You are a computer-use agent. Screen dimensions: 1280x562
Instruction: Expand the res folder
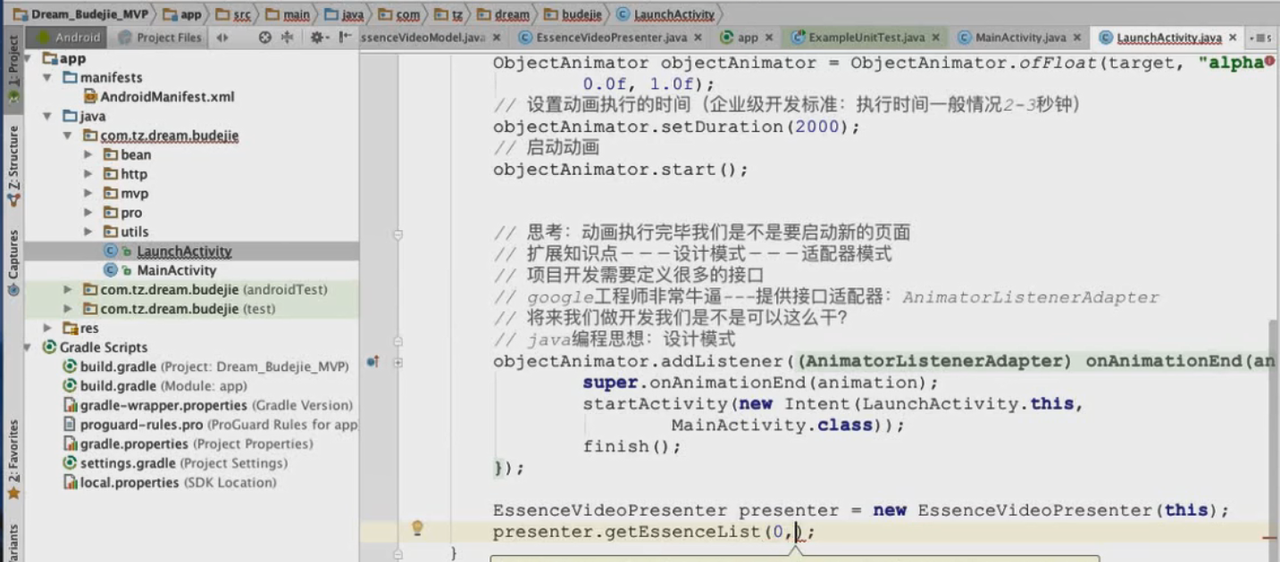[48, 328]
